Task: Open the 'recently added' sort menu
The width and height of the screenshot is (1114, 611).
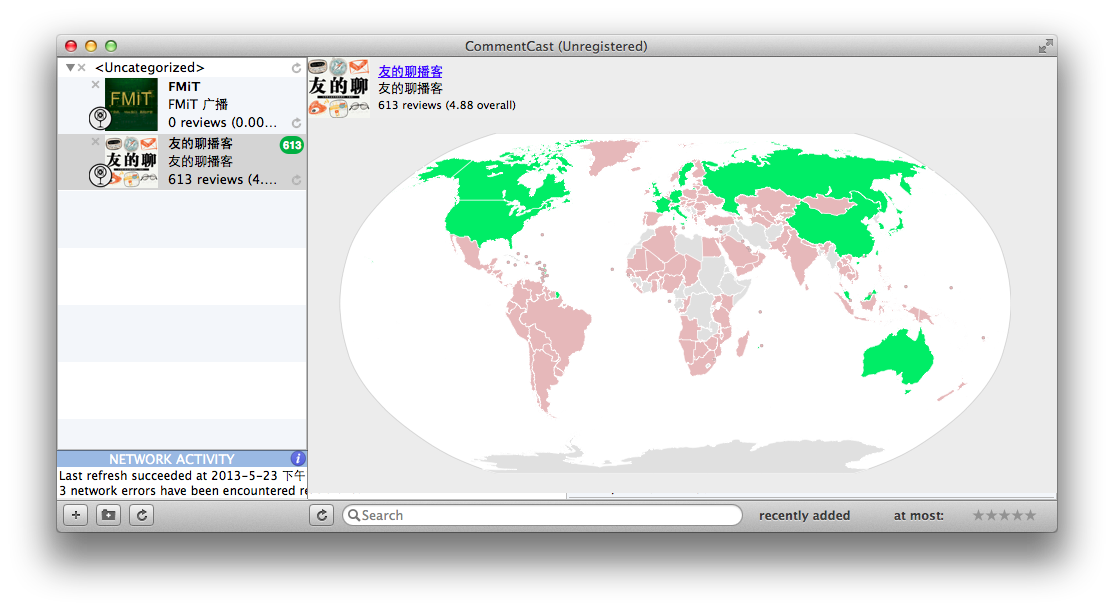Action: [804, 516]
